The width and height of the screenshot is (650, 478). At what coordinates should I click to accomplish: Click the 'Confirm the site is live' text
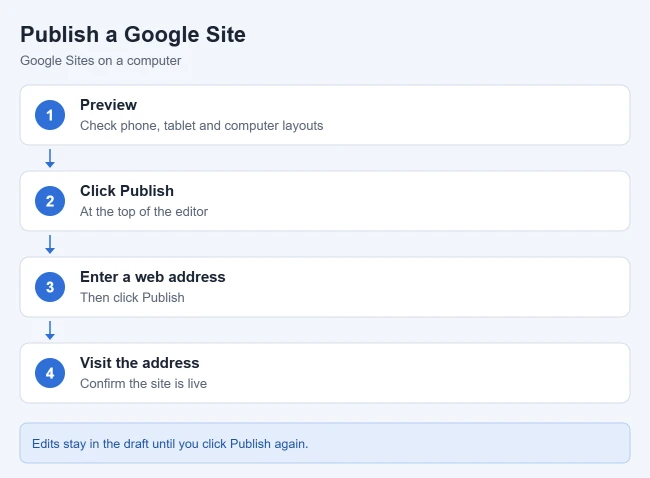(143, 383)
